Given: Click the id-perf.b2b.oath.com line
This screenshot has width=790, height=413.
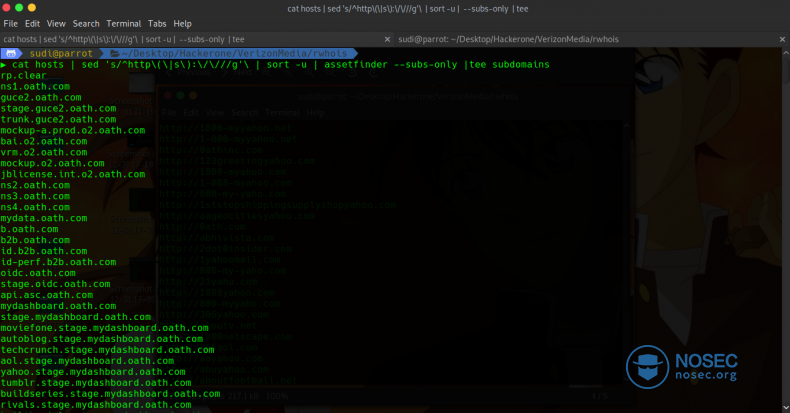Looking at the screenshot, I should pos(58,262).
